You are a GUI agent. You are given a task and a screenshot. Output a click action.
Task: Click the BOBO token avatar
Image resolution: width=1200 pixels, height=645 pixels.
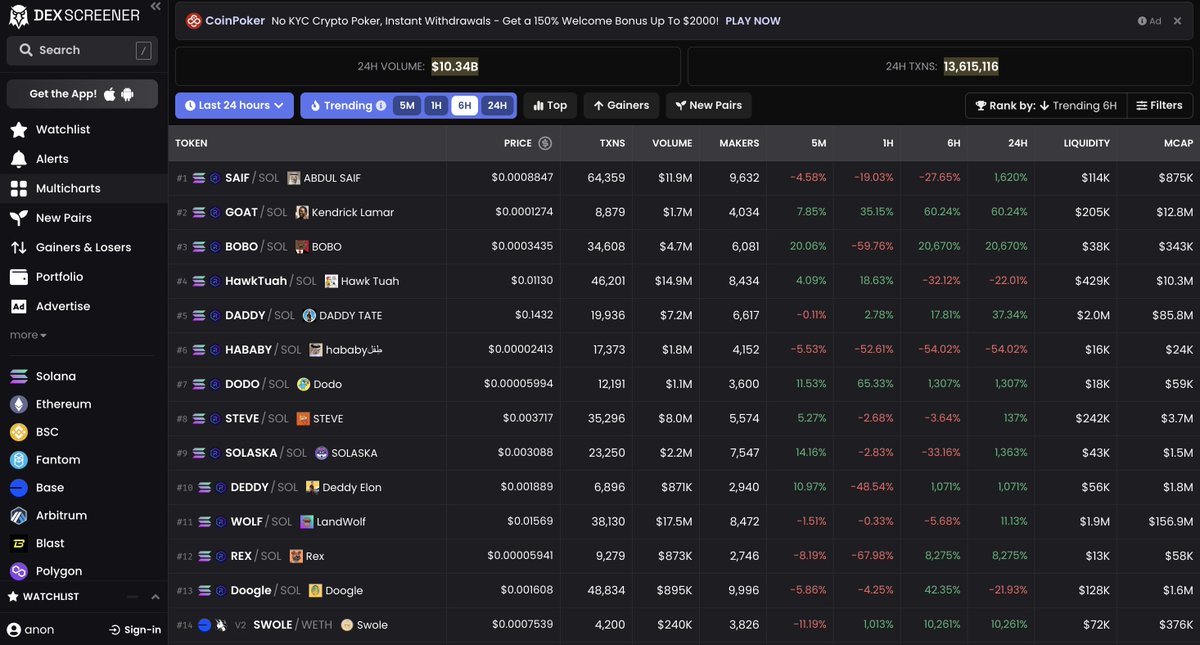[x=301, y=247]
